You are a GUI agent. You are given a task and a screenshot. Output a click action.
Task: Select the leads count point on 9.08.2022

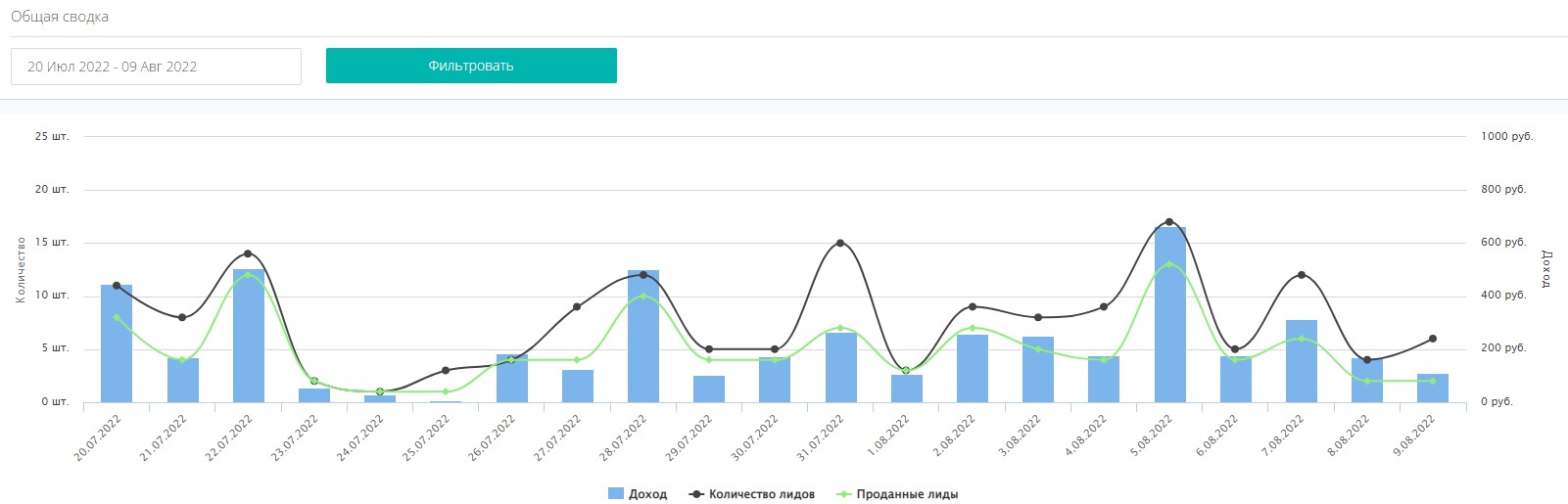[x=1433, y=339]
